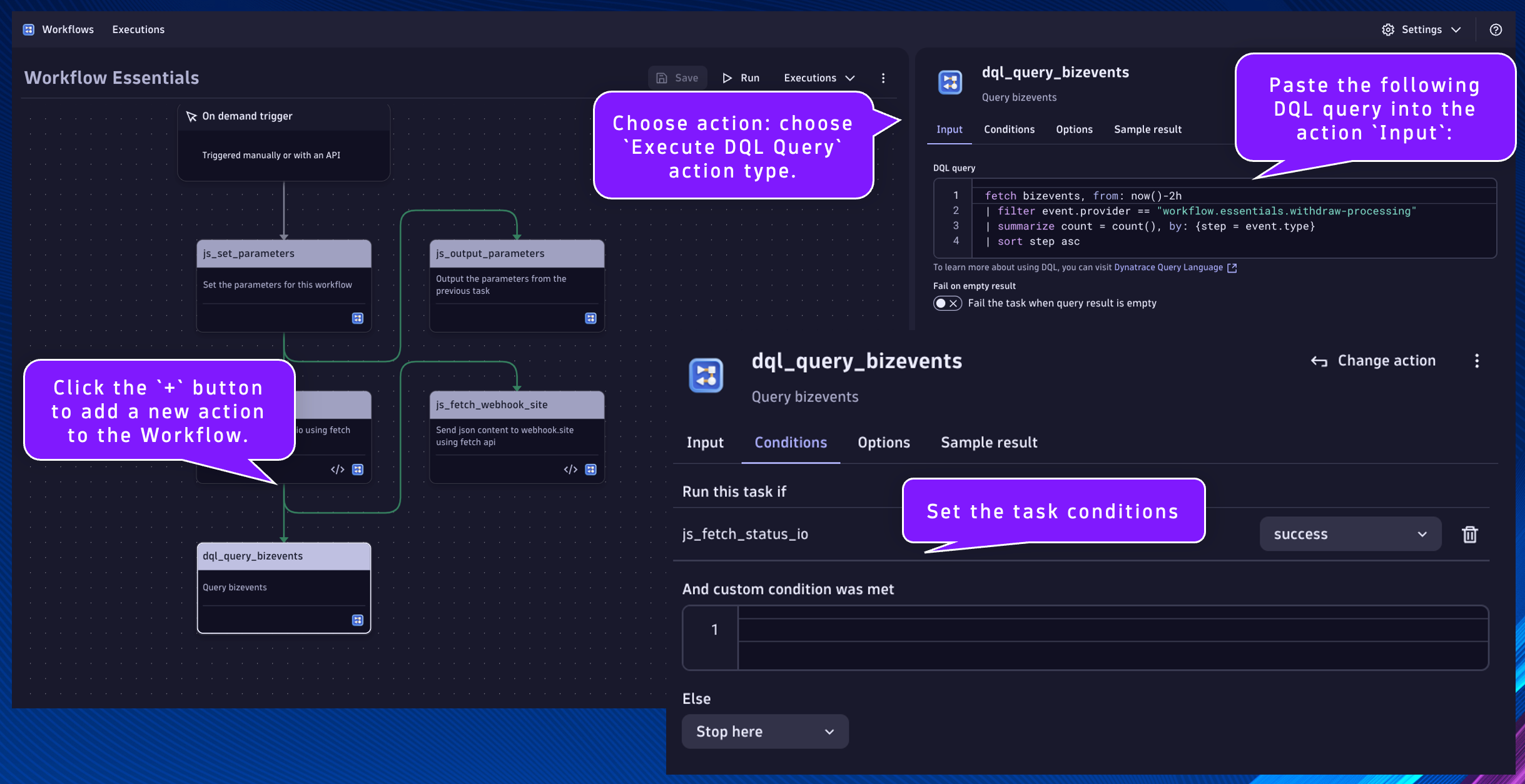Select Conditions tab in lower panel
Image resolution: width=1525 pixels, height=784 pixels.
tap(791, 443)
